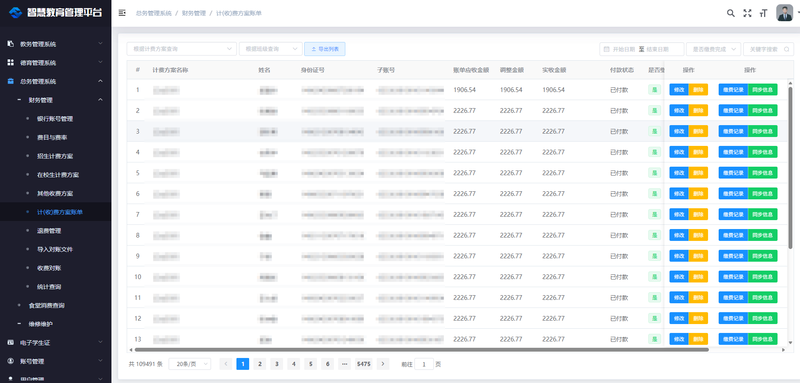Toggle fullscreen mode icon in header
The height and width of the screenshot is (383, 800).
747,13
